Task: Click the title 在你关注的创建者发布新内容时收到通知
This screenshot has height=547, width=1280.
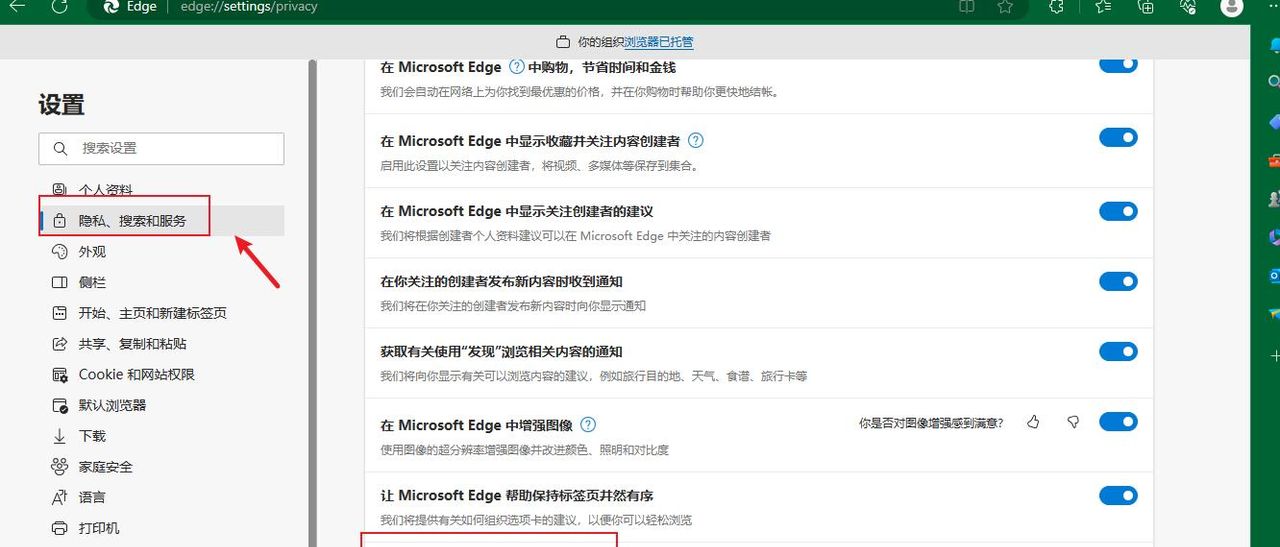Action: [502, 282]
